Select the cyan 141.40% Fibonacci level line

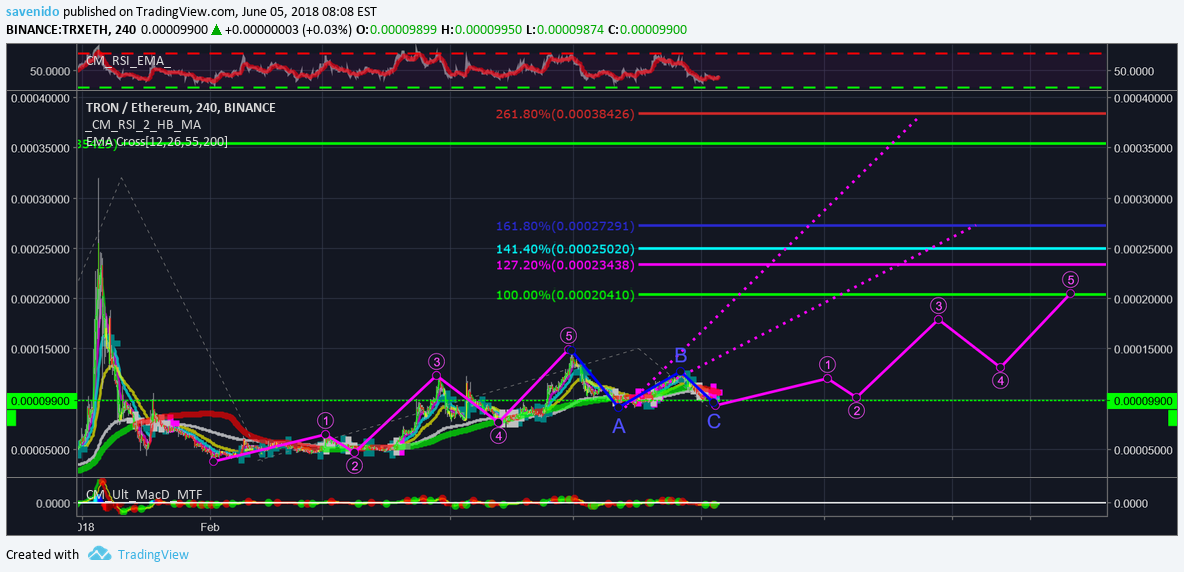872,248
